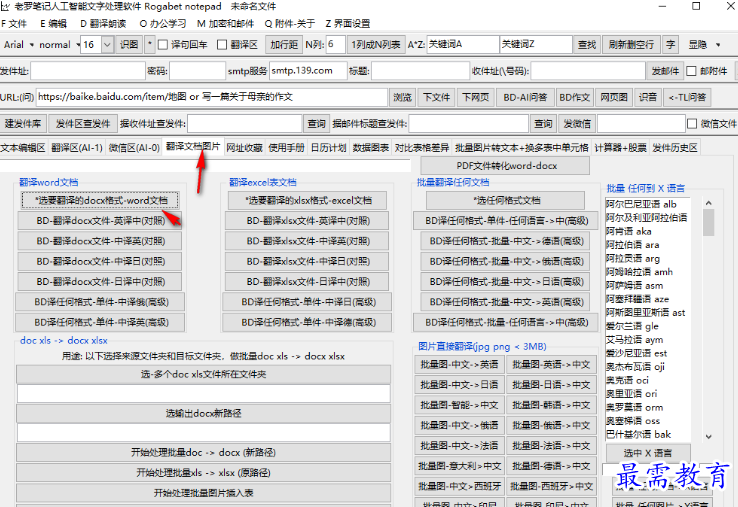Viewport: 738px width, 507px height.
Task: Open the F 文件 menu
Action: coord(14,24)
